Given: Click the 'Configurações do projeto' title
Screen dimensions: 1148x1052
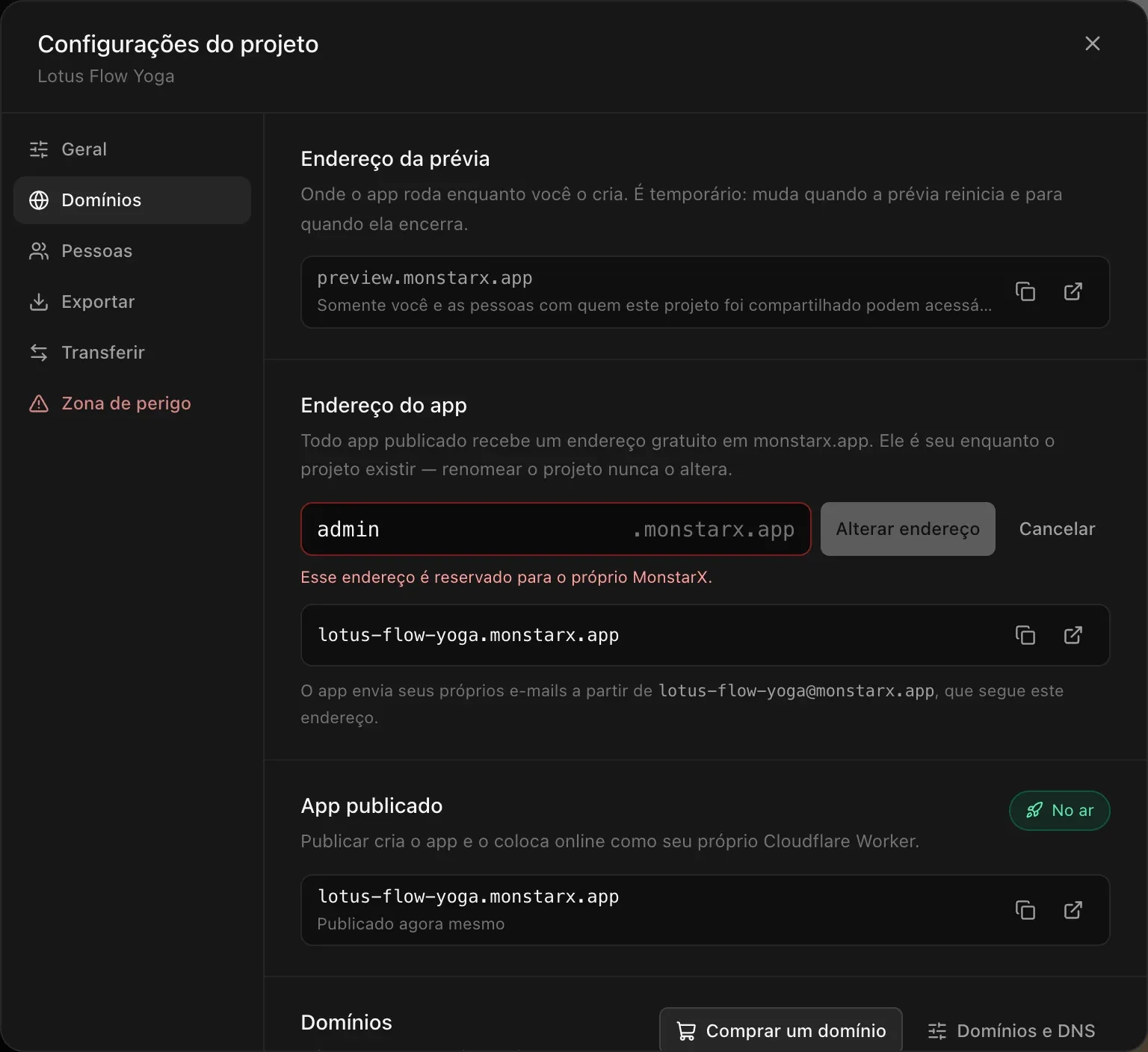Looking at the screenshot, I should [x=178, y=45].
